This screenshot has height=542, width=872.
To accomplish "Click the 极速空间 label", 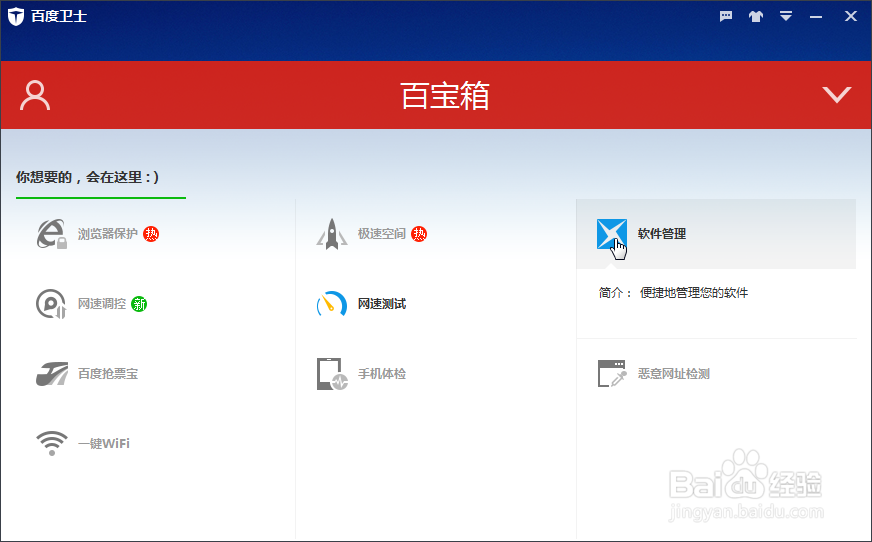I will click(382, 234).
